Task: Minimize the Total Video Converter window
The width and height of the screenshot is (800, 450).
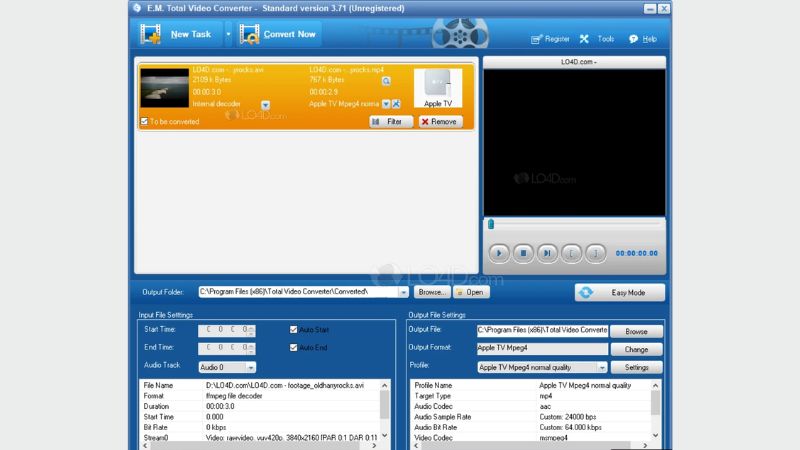Action: 649,9
